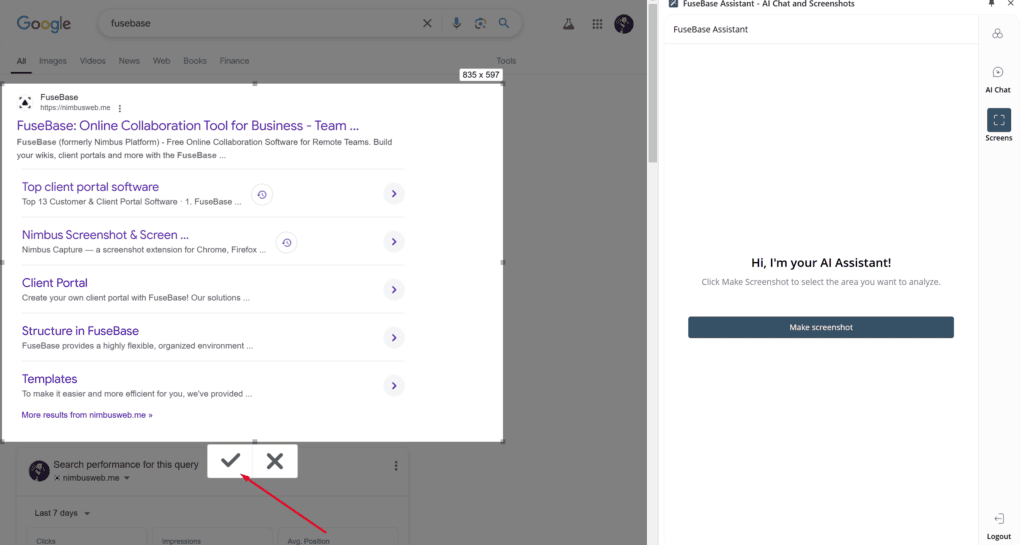The height and width of the screenshot is (545, 1024).
Task: Open FuseBase: Online Collaboration Tool result
Action: click(x=188, y=125)
